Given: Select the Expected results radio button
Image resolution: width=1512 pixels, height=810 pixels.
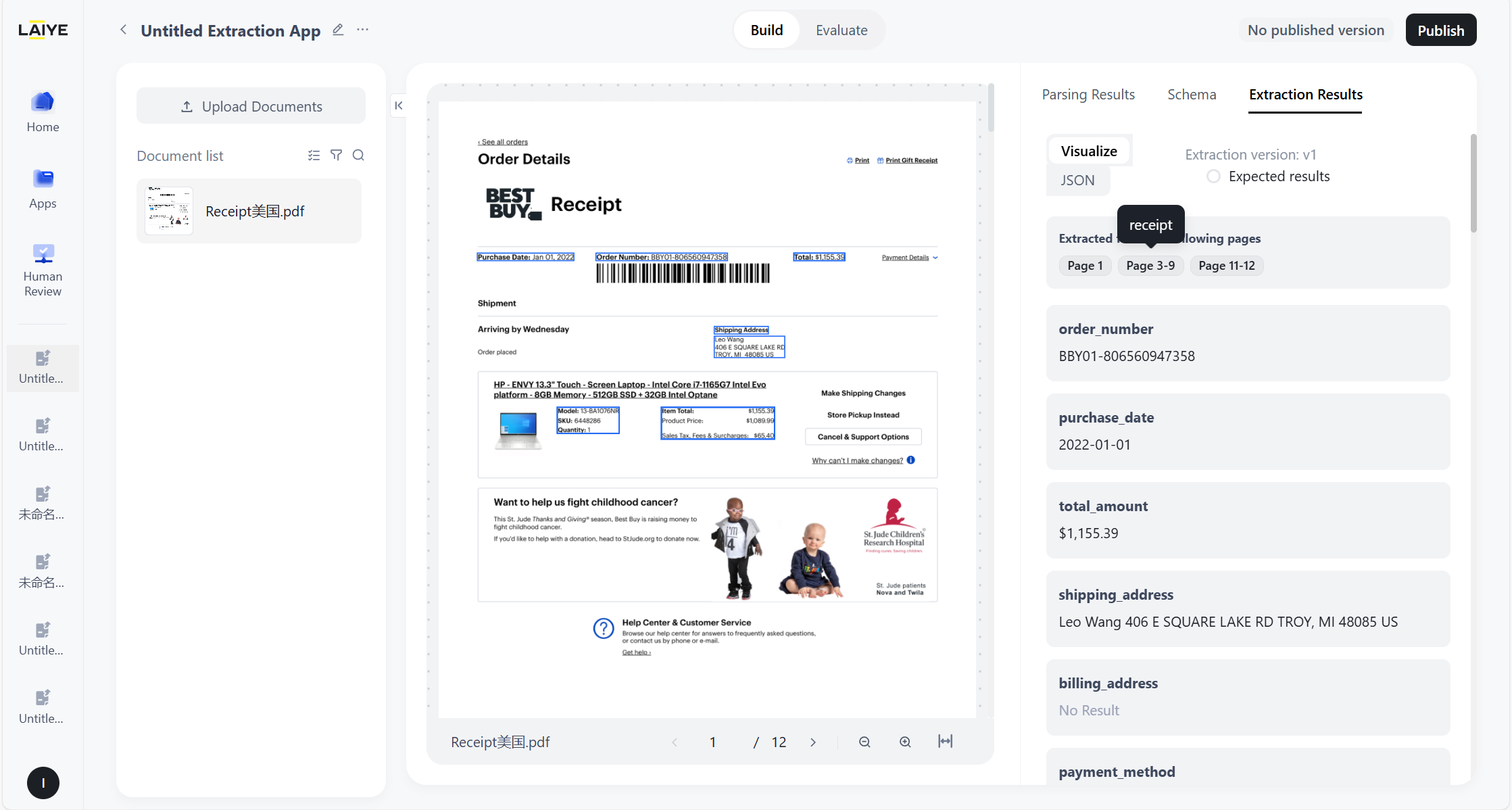Looking at the screenshot, I should [1214, 176].
